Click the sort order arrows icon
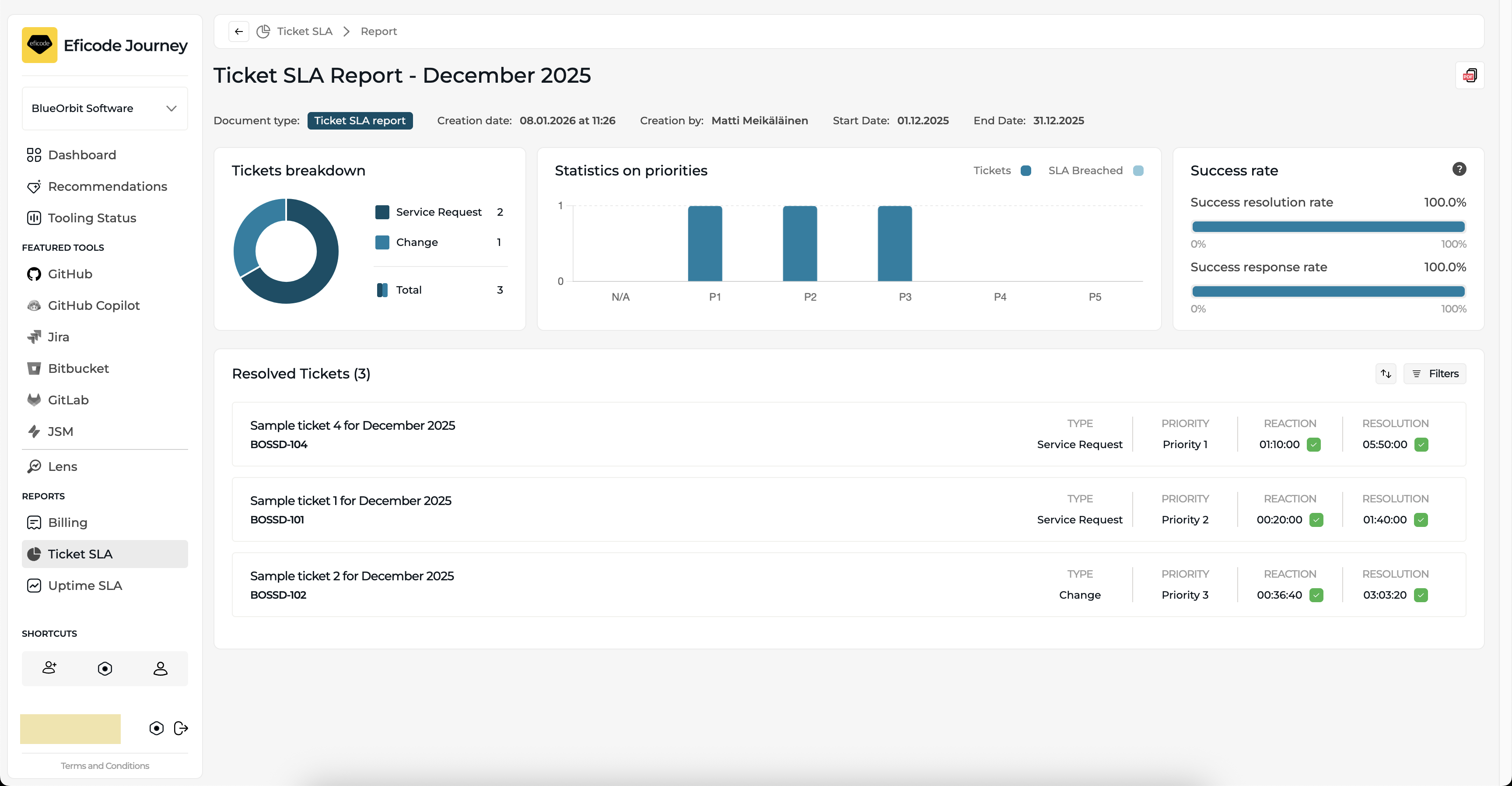This screenshot has width=1512, height=786. pyautogui.click(x=1386, y=373)
